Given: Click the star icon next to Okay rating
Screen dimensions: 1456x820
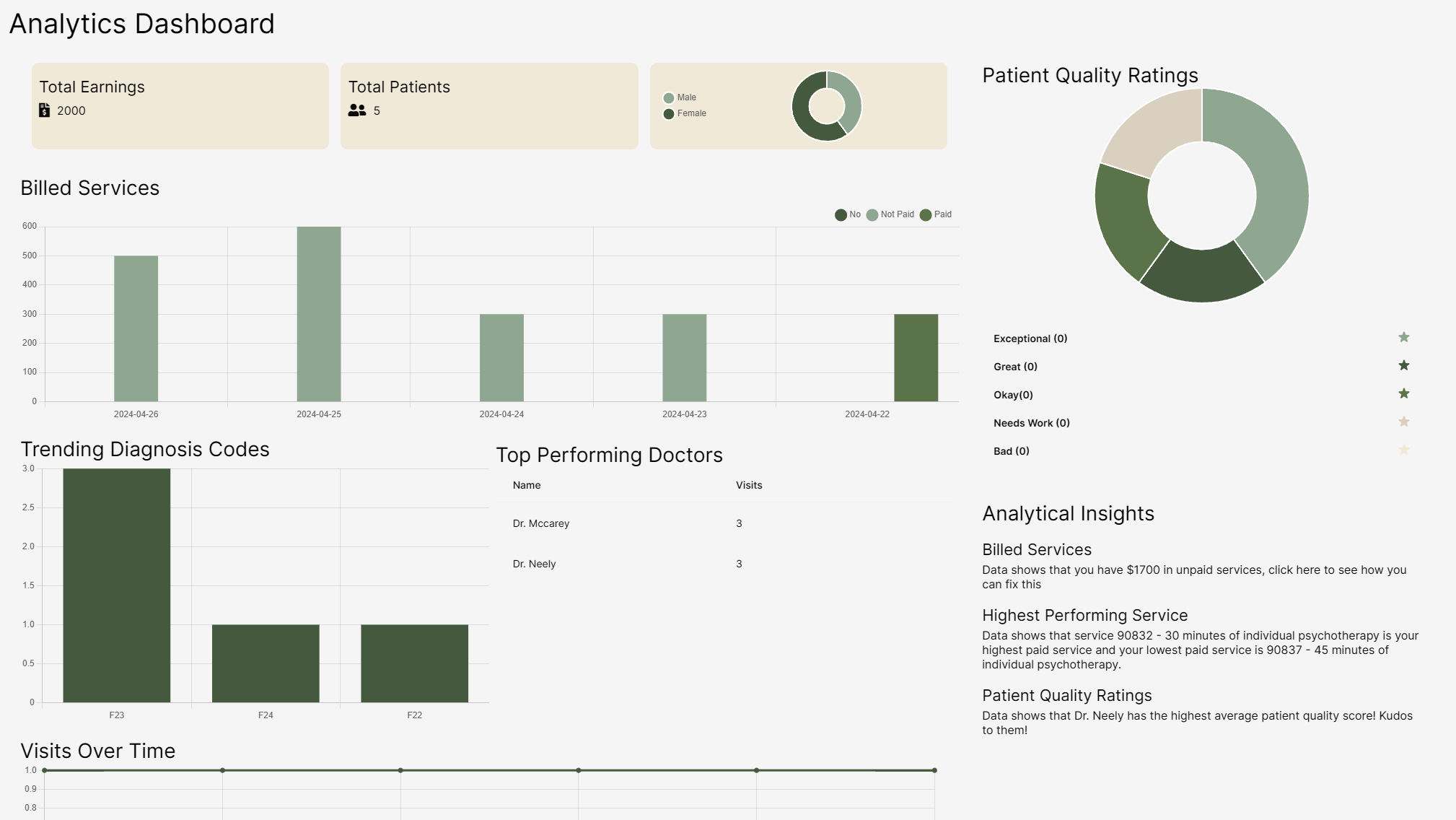Looking at the screenshot, I should (1403, 394).
